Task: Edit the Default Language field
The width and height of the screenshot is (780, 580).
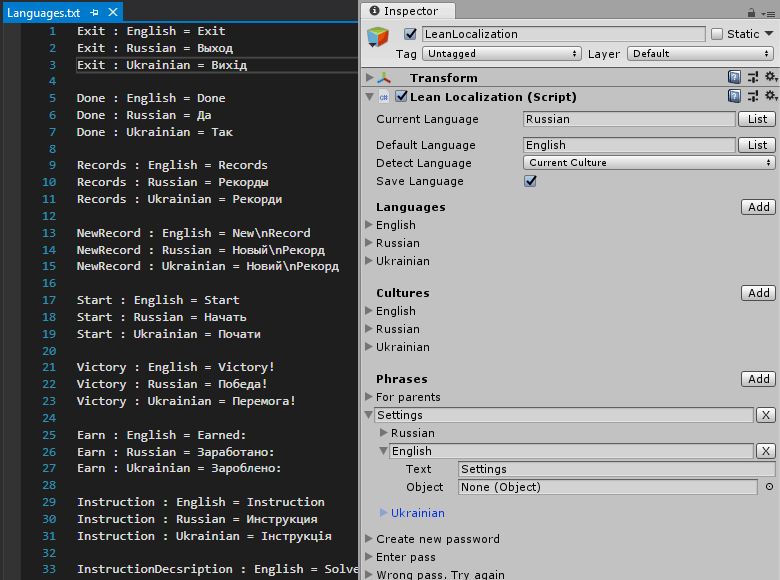Action: (x=629, y=145)
